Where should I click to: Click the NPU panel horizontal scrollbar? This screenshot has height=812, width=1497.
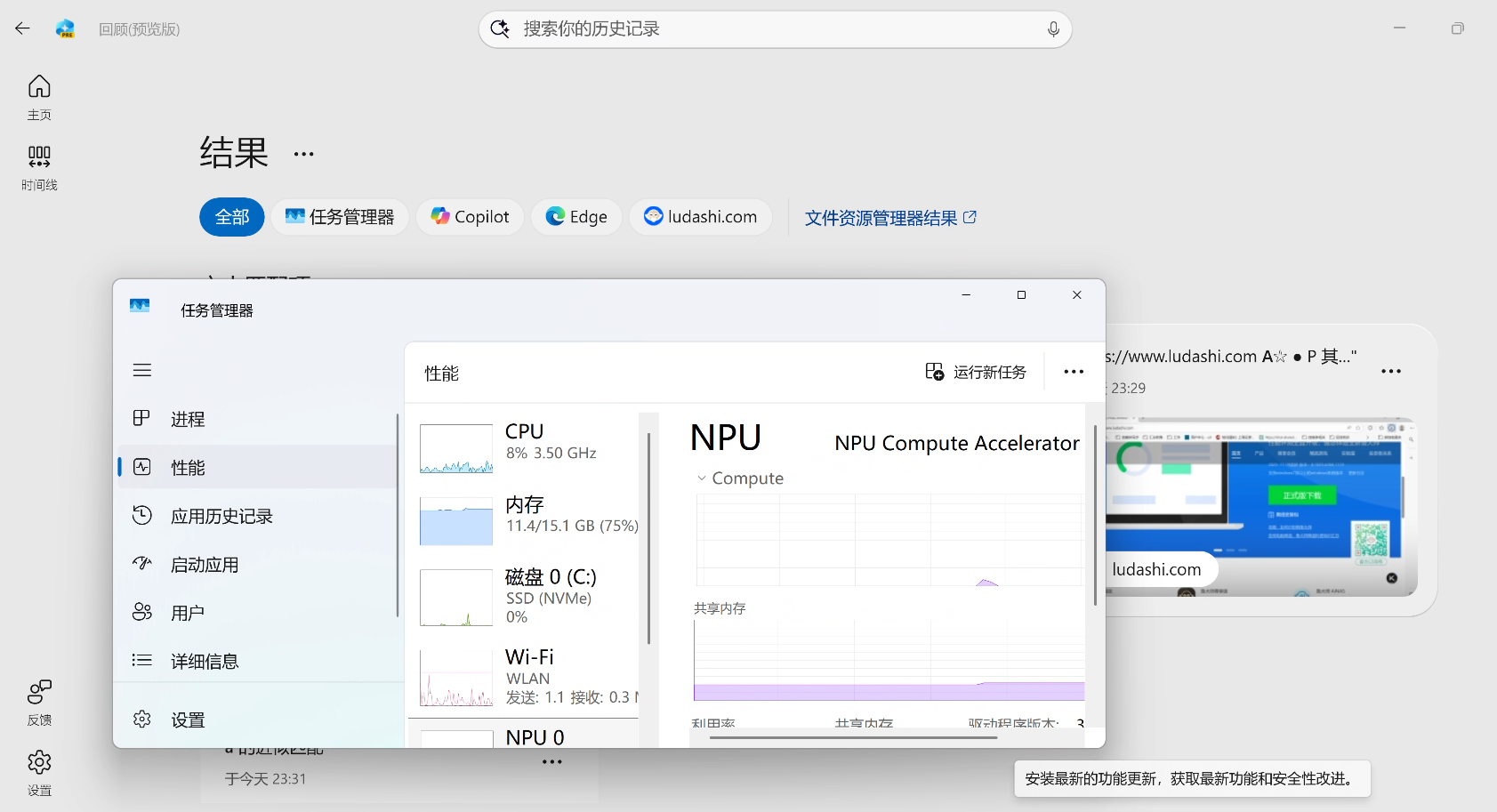(854, 737)
